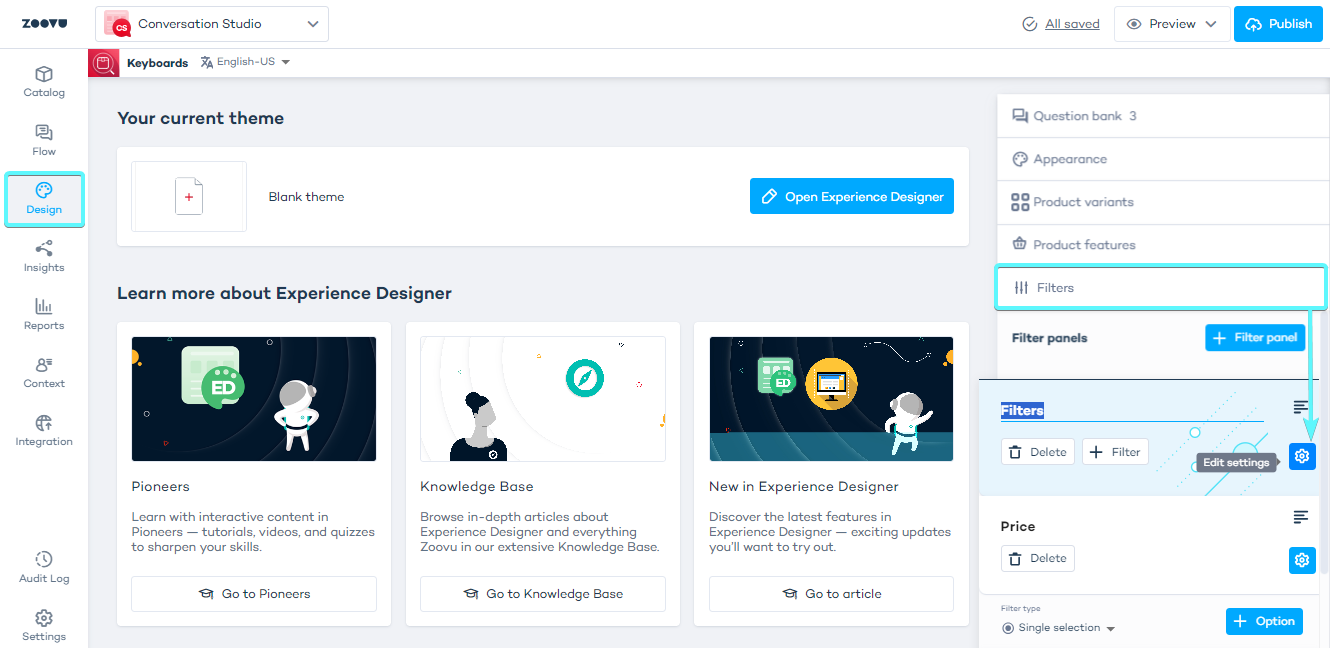The height and width of the screenshot is (648, 1330).
Task: Open the Question bank tab
Action: [1075, 116]
